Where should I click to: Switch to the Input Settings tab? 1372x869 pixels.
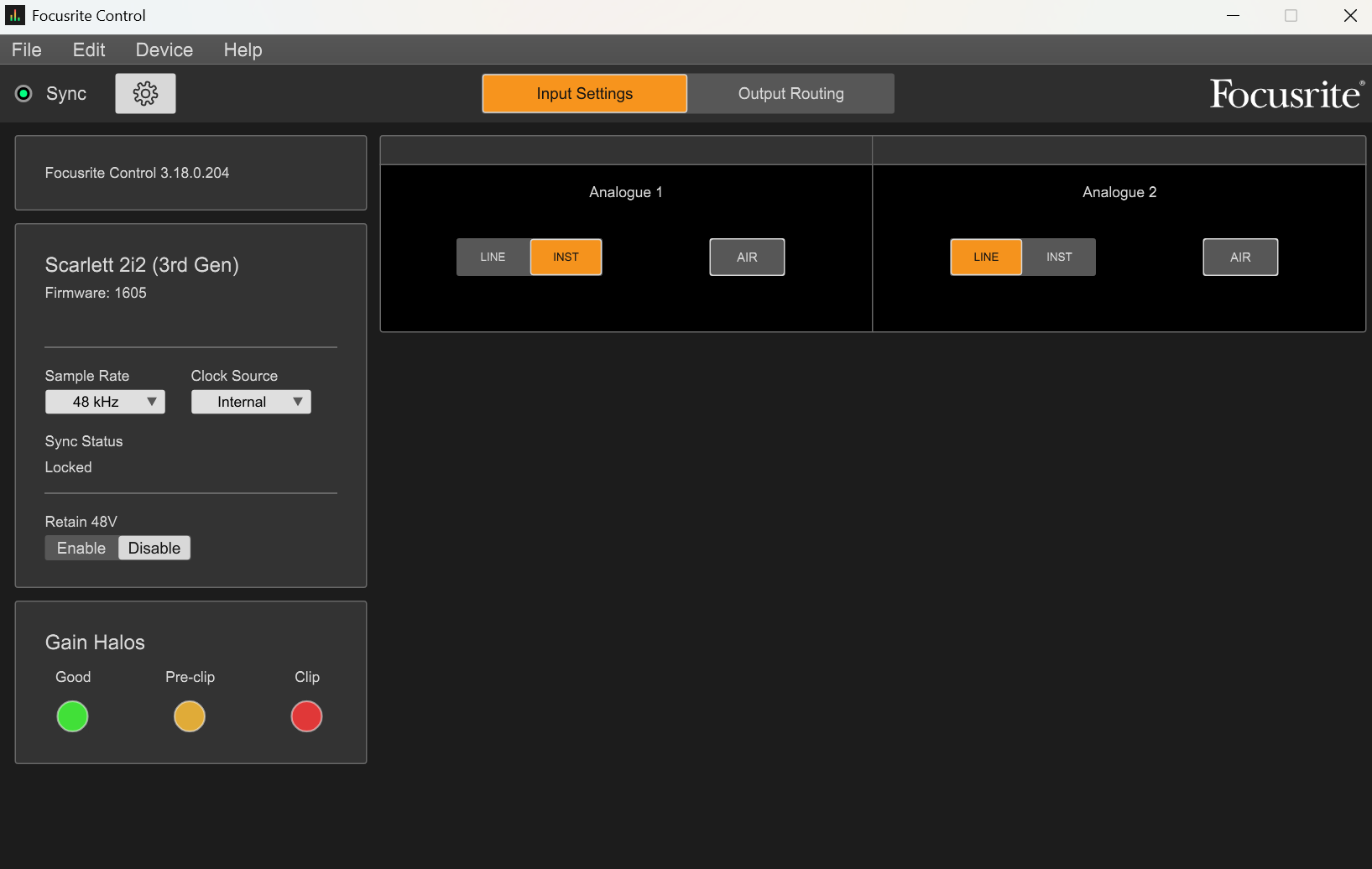pos(585,93)
